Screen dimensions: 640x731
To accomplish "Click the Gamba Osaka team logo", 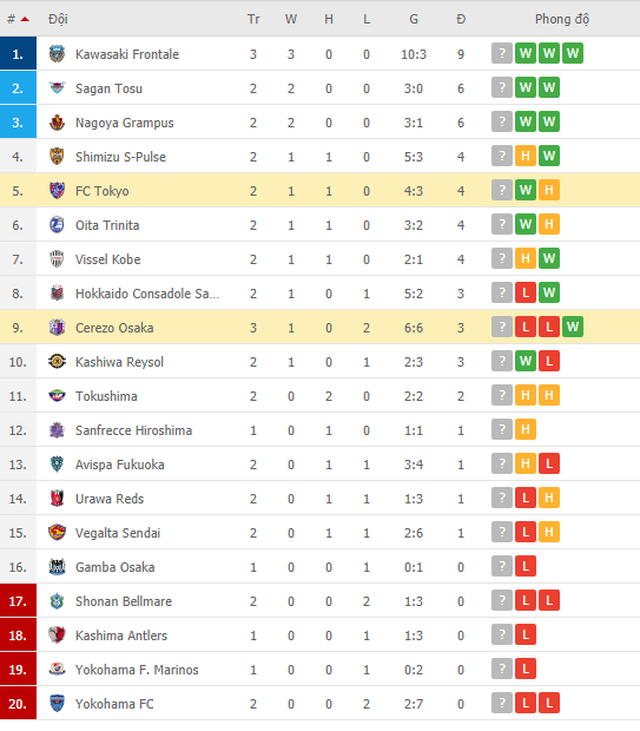I will click(x=57, y=567).
